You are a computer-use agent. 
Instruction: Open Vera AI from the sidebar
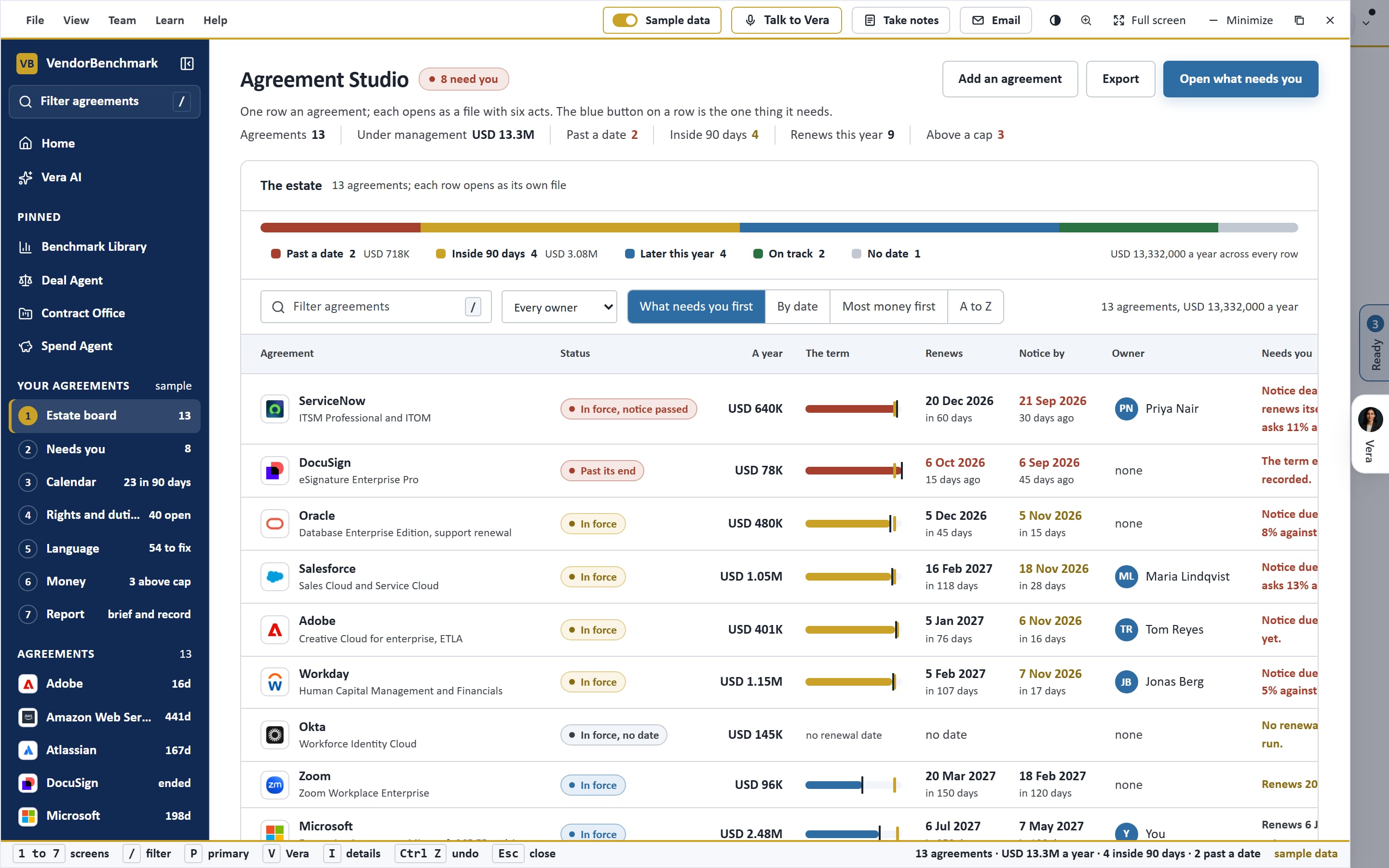point(105,177)
